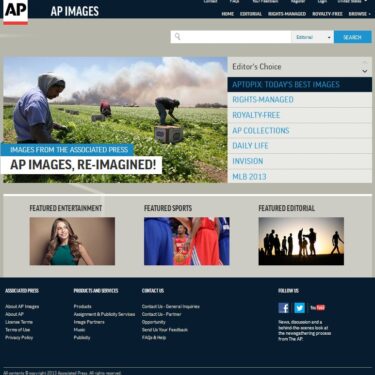This screenshot has width=375, height=375.
Task: Open Contact Us - General Inquiries link
Action: [171, 306]
